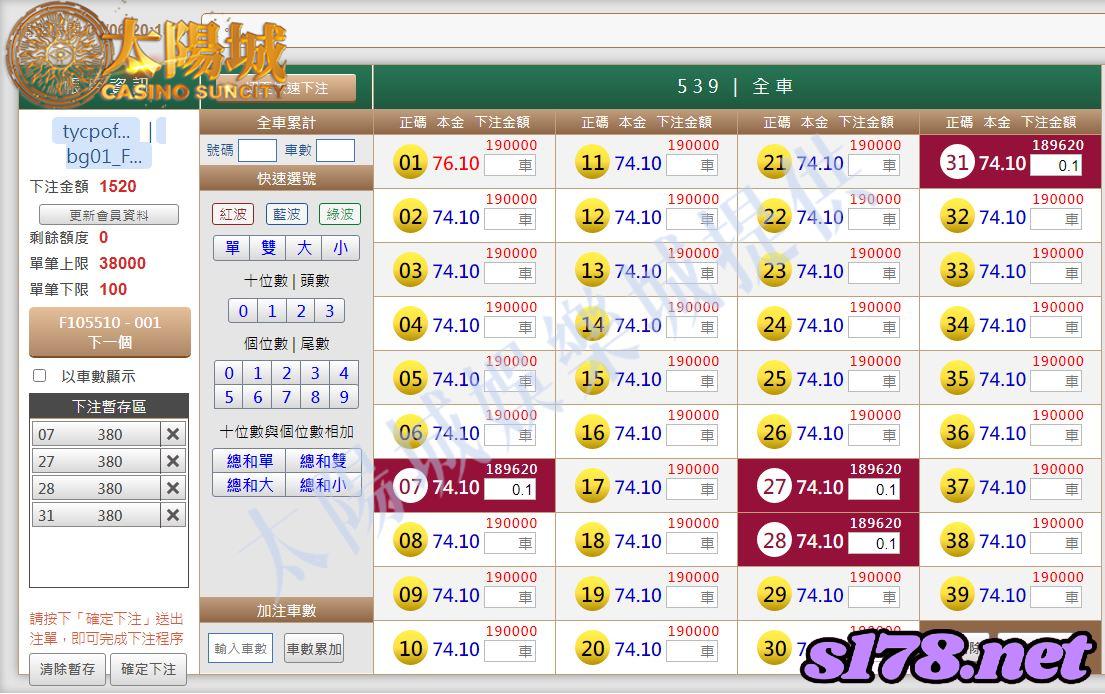Image resolution: width=1105 pixels, height=694 pixels.
Task: Click the 輸入車數 field
Action: point(240,649)
